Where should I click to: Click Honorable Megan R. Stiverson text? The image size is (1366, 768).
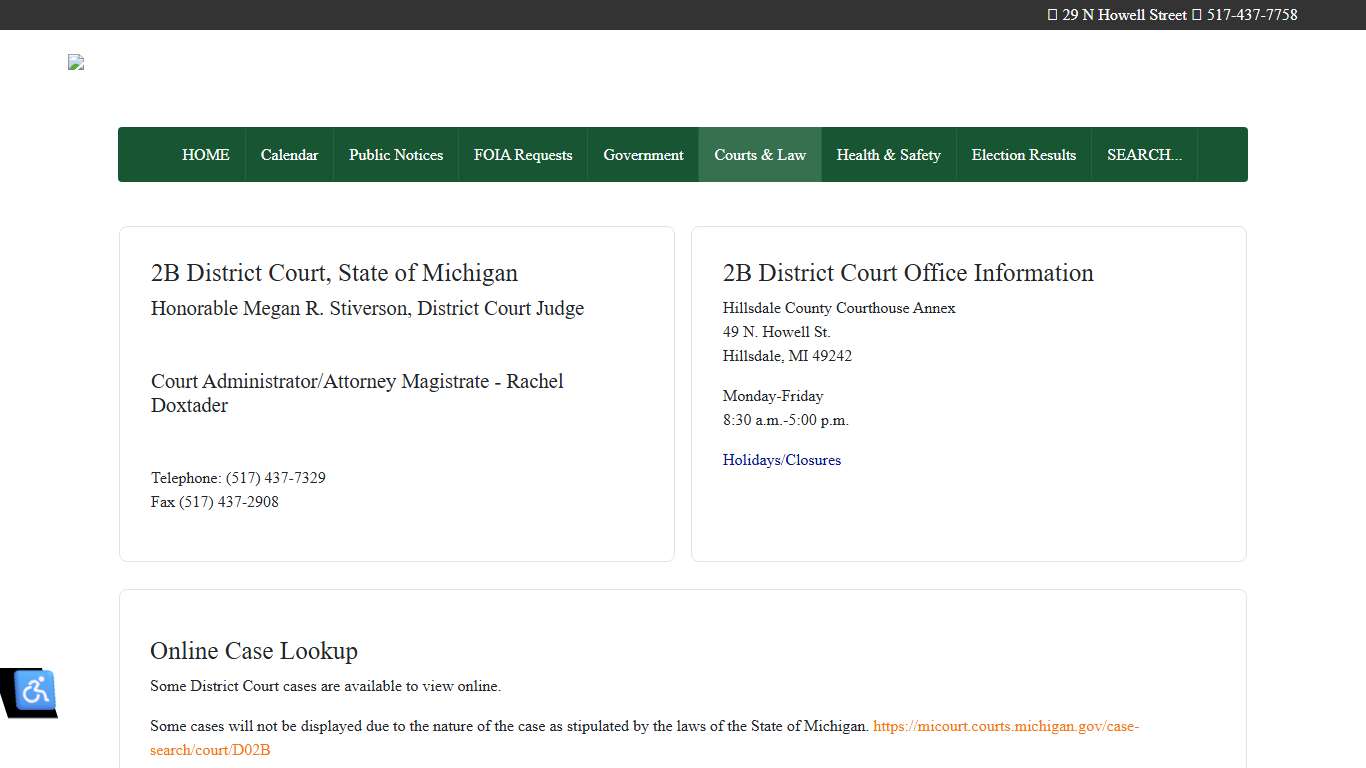[x=367, y=308]
